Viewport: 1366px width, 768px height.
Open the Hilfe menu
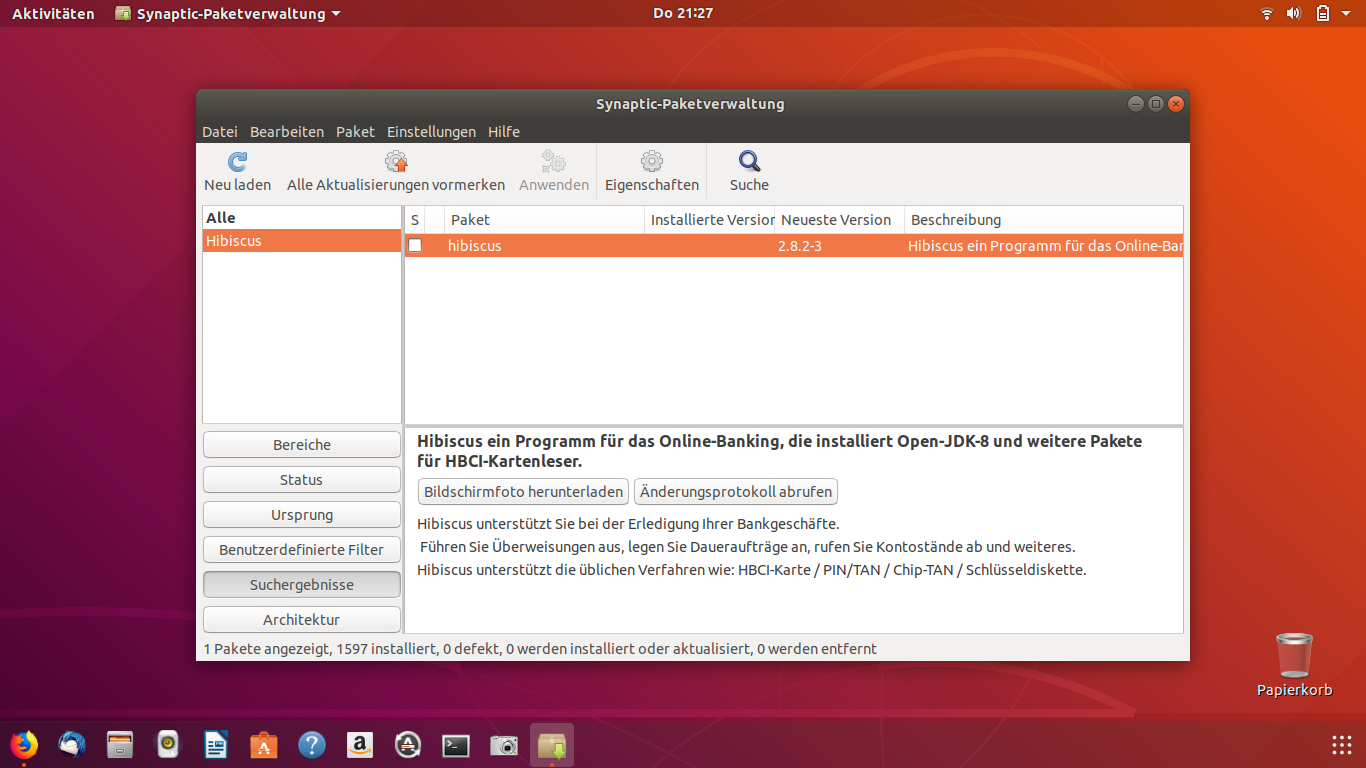[504, 132]
